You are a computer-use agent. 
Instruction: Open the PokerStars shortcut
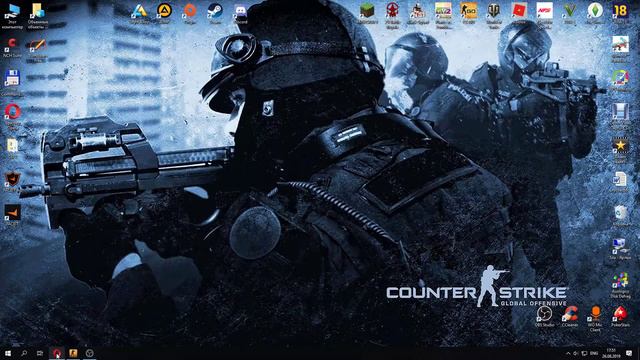(620, 316)
